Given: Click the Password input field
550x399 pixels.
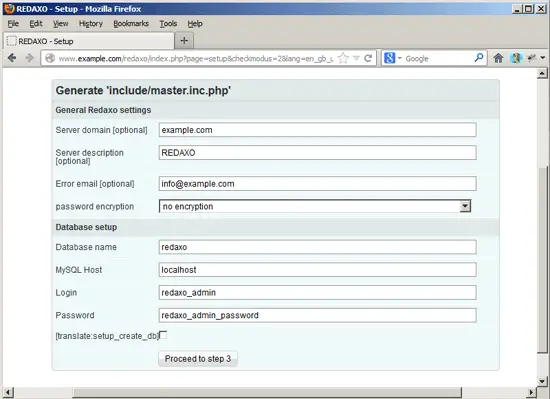Looking at the screenshot, I should pyautogui.click(x=317, y=315).
